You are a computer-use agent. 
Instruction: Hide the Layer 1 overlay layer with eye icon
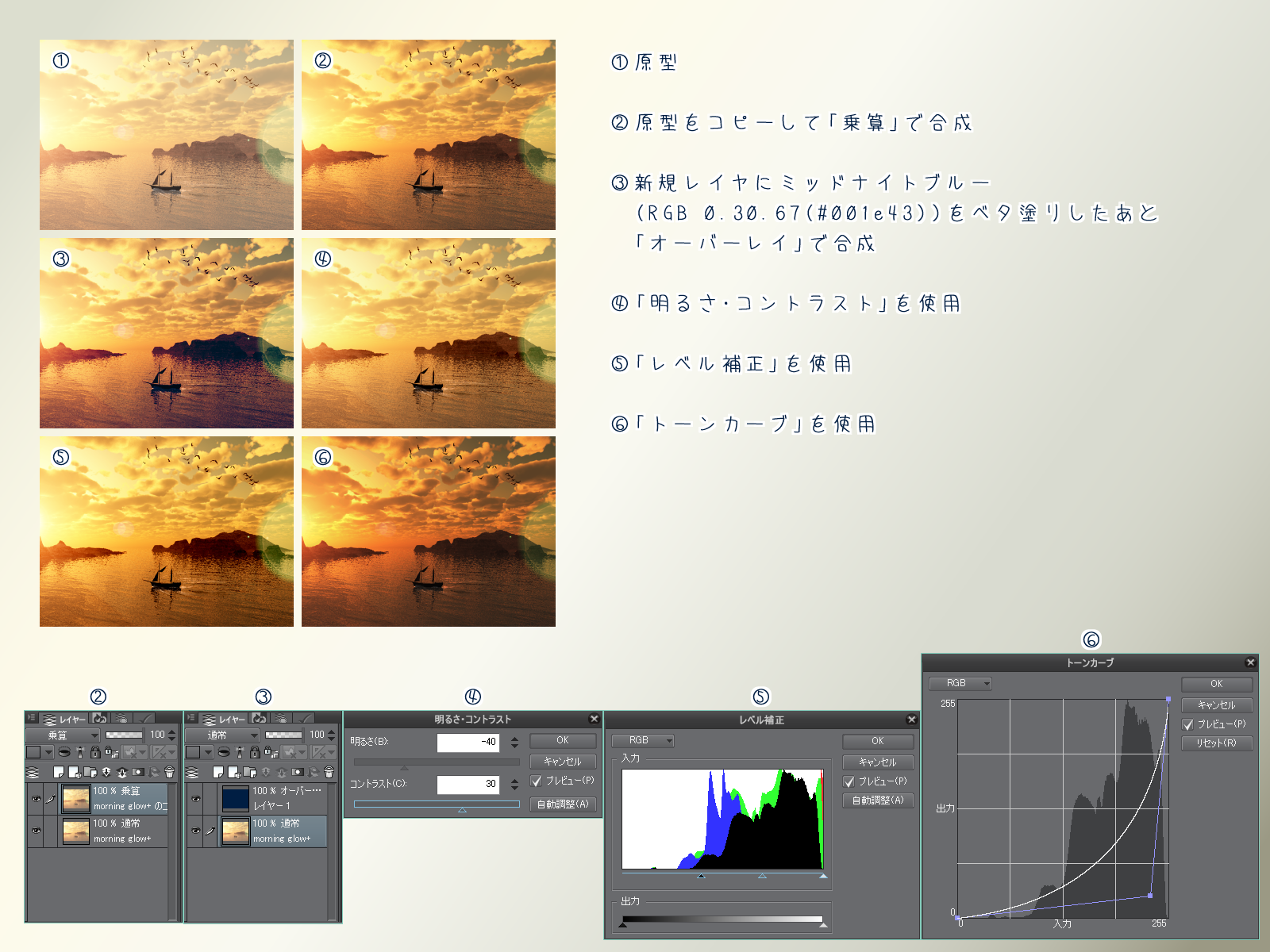click(195, 798)
